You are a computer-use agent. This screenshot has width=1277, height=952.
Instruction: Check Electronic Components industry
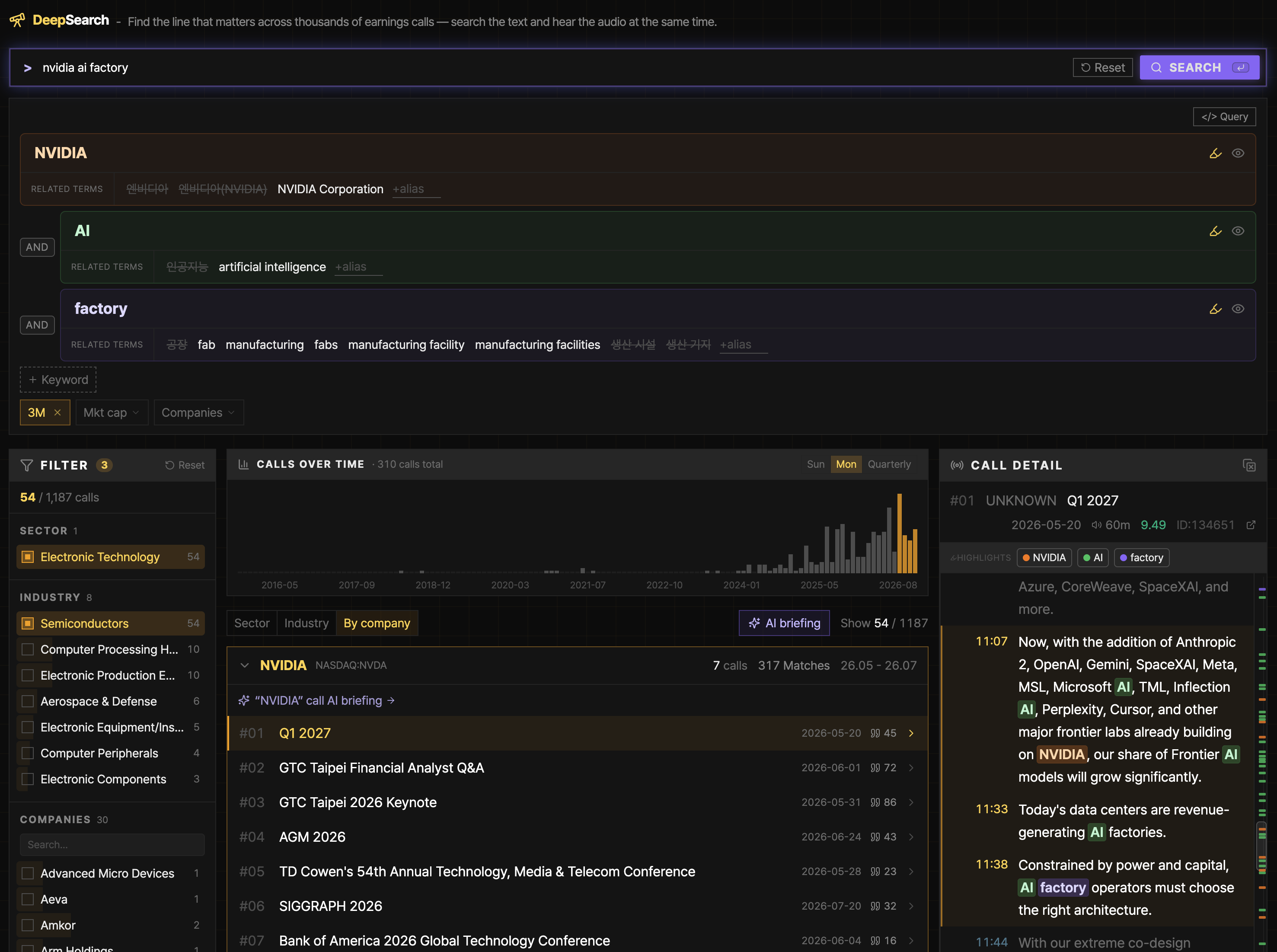(28, 779)
